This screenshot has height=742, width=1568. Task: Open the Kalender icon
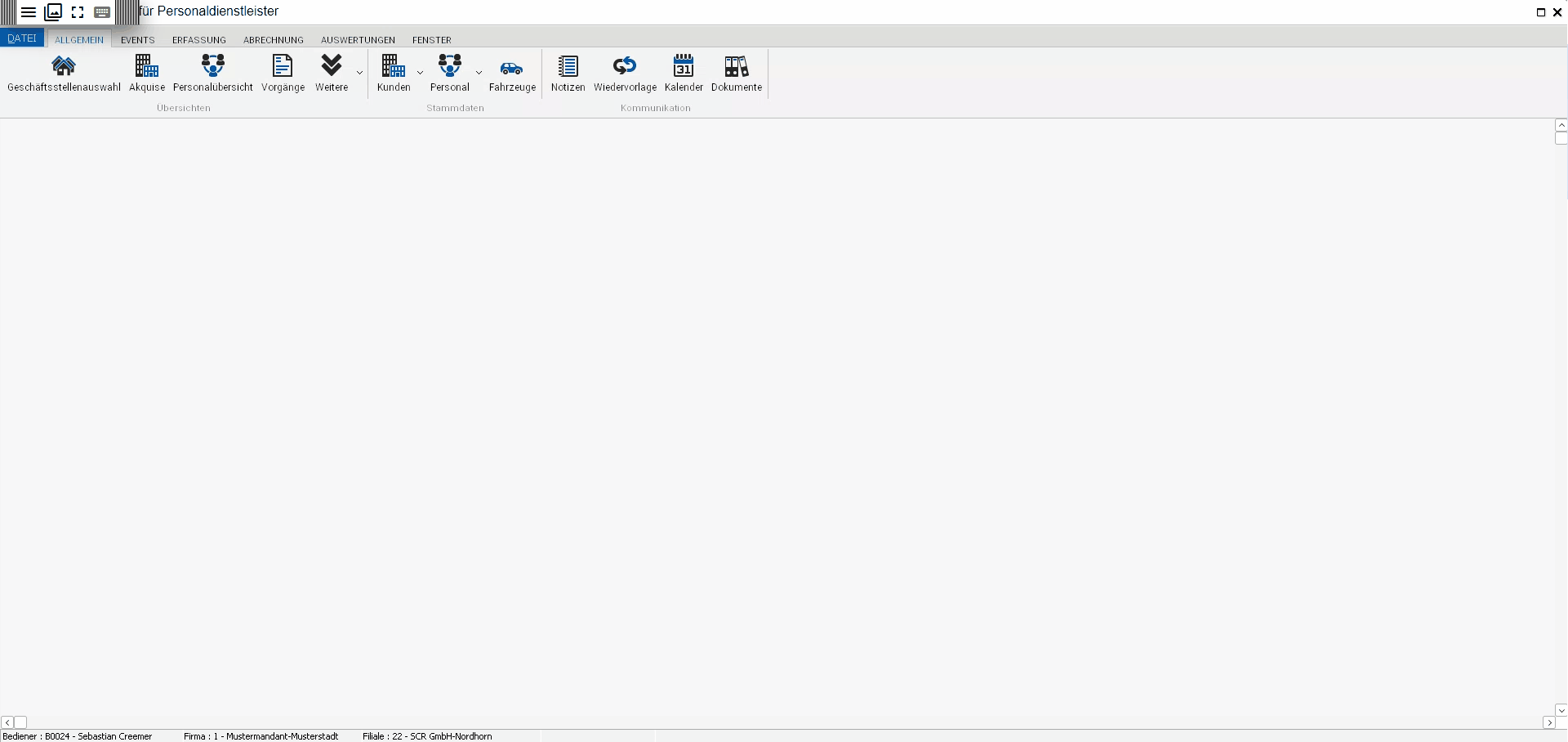[x=684, y=65]
